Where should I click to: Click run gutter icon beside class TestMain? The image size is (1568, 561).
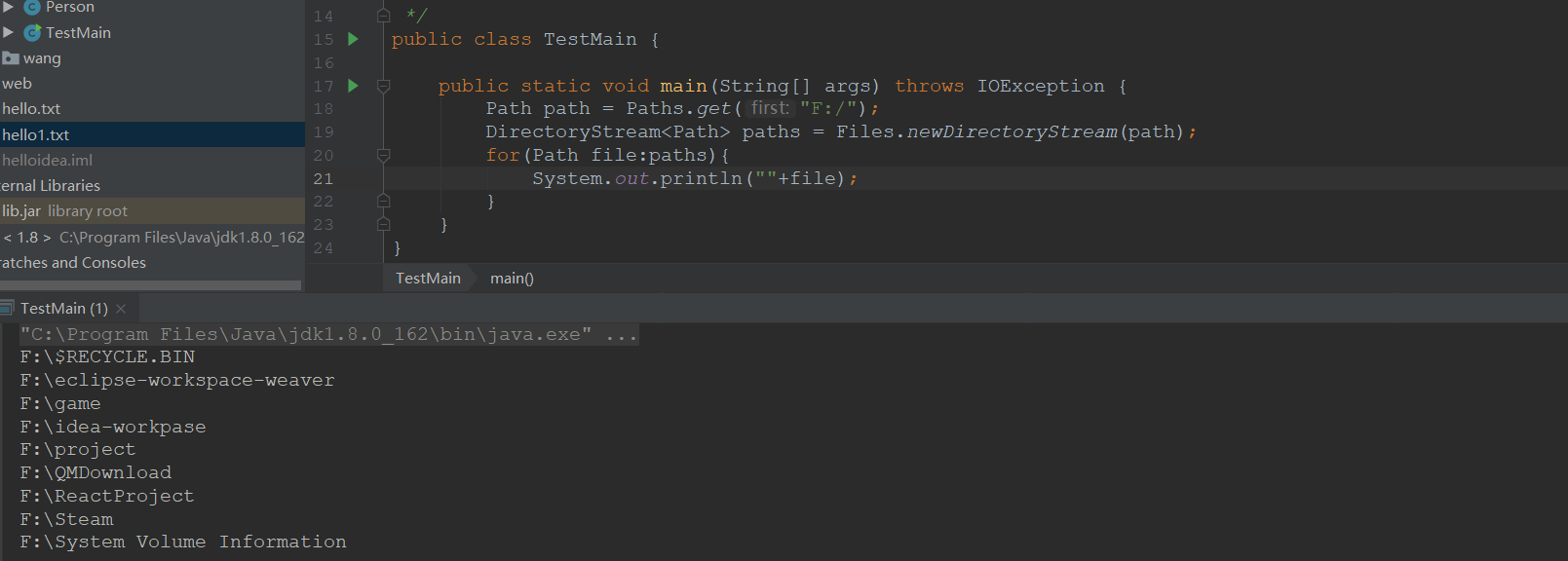point(353,39)
